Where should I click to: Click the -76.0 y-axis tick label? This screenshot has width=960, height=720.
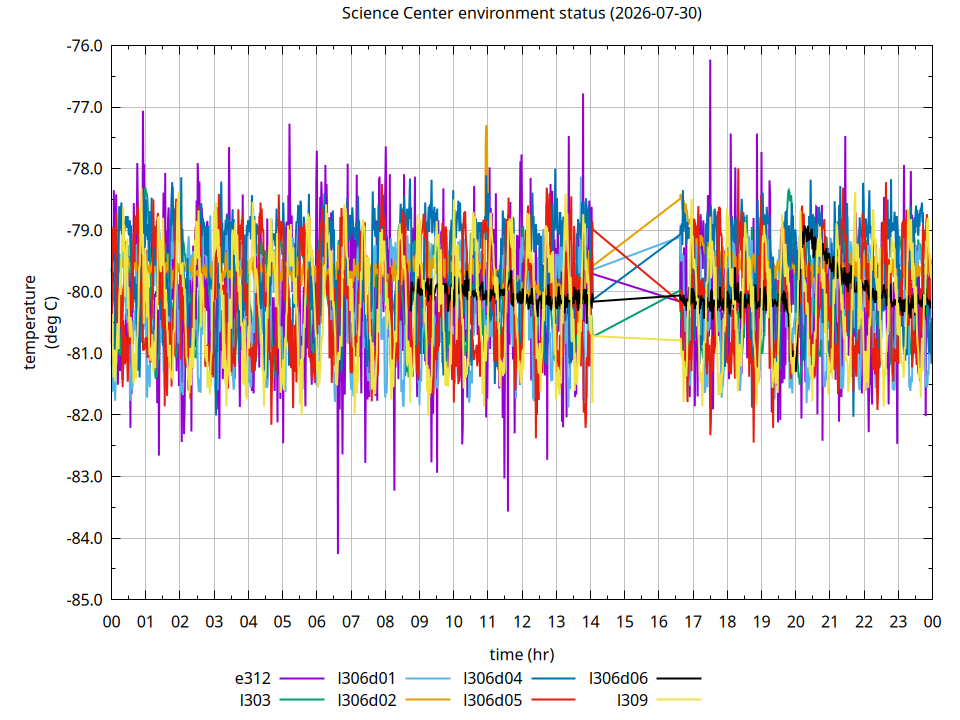[x=84, y=46]
